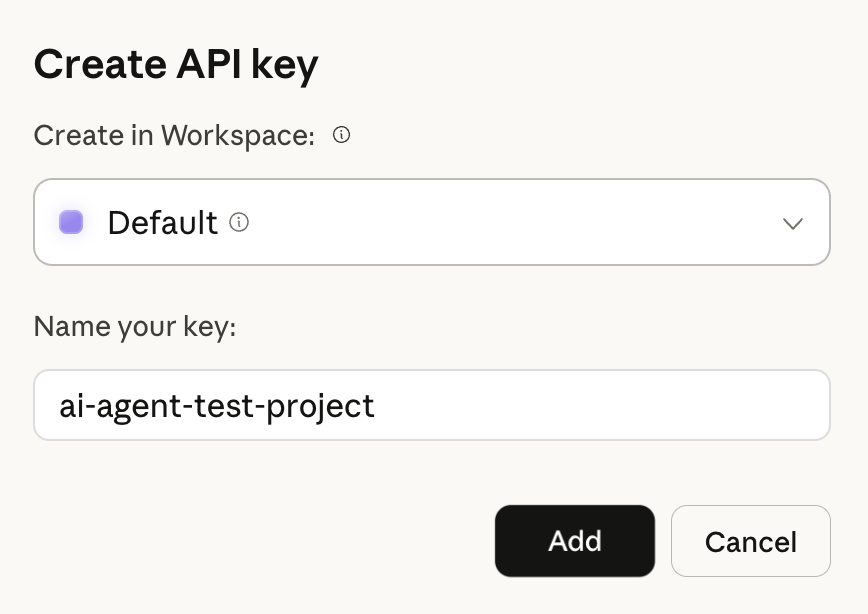Click the Name your key label
Image resolution: width=868 pixels, height=614 pixels.
[x=134, y=326]
